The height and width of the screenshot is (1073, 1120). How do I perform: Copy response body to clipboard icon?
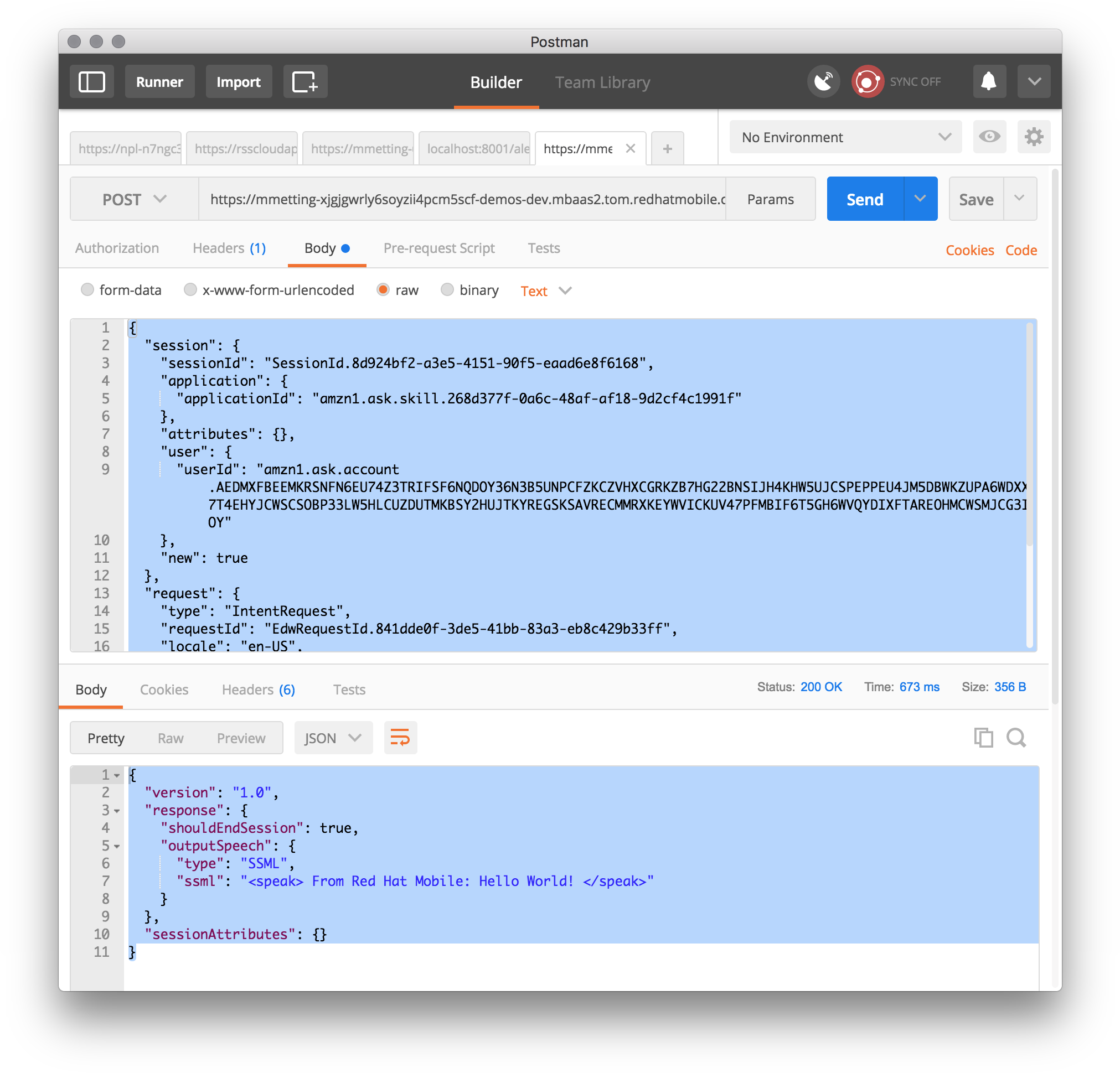[x=983, y=737]
